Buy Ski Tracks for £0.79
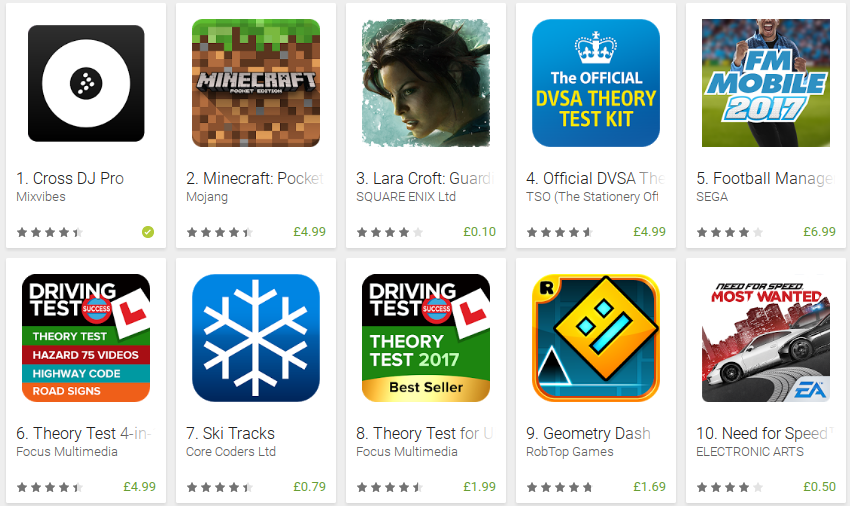The image size is (850, 506). click(x=310, y=487)
